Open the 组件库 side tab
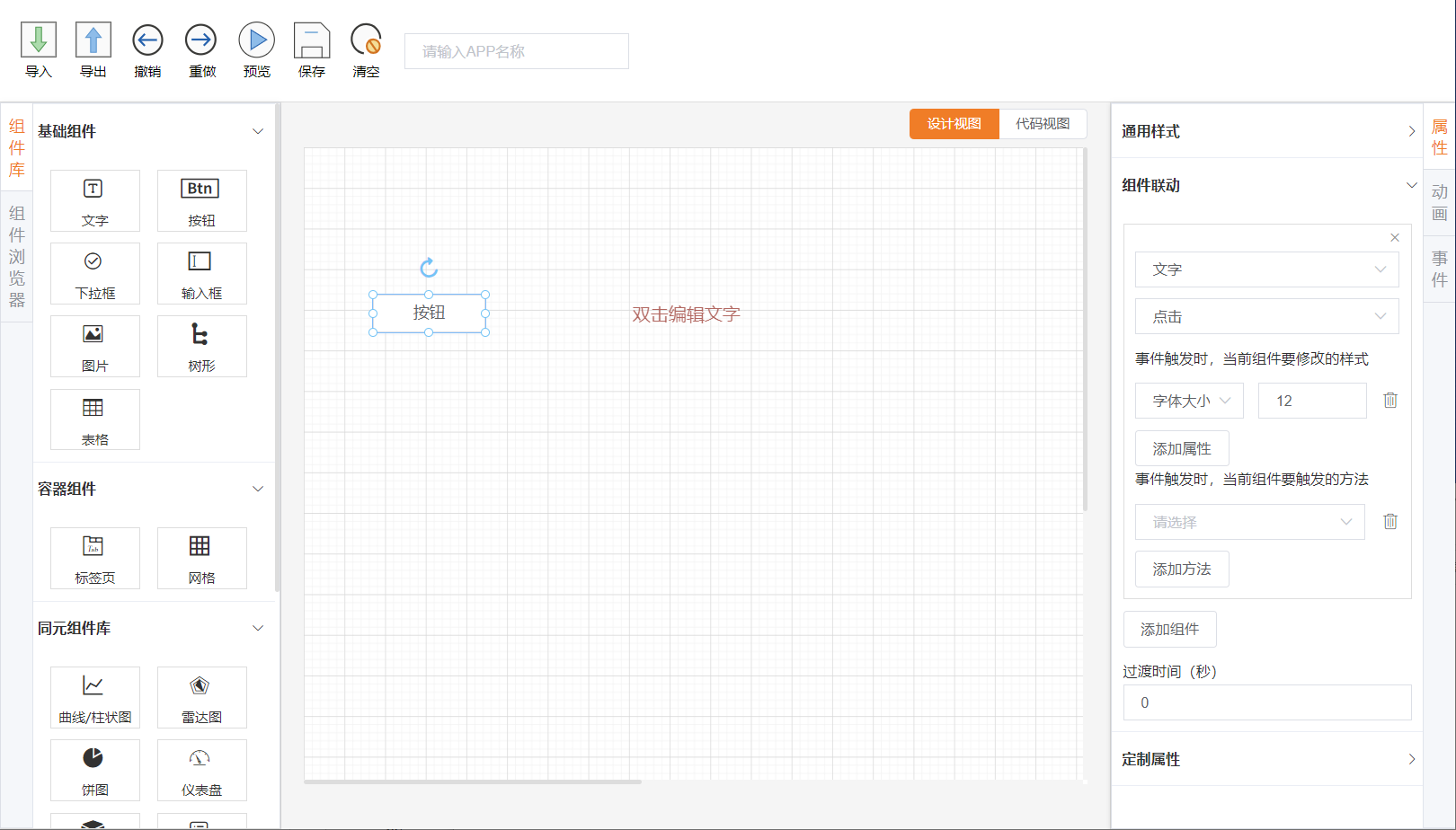Viewport: 1456px width, 830px height. click(x=17, y=148)
